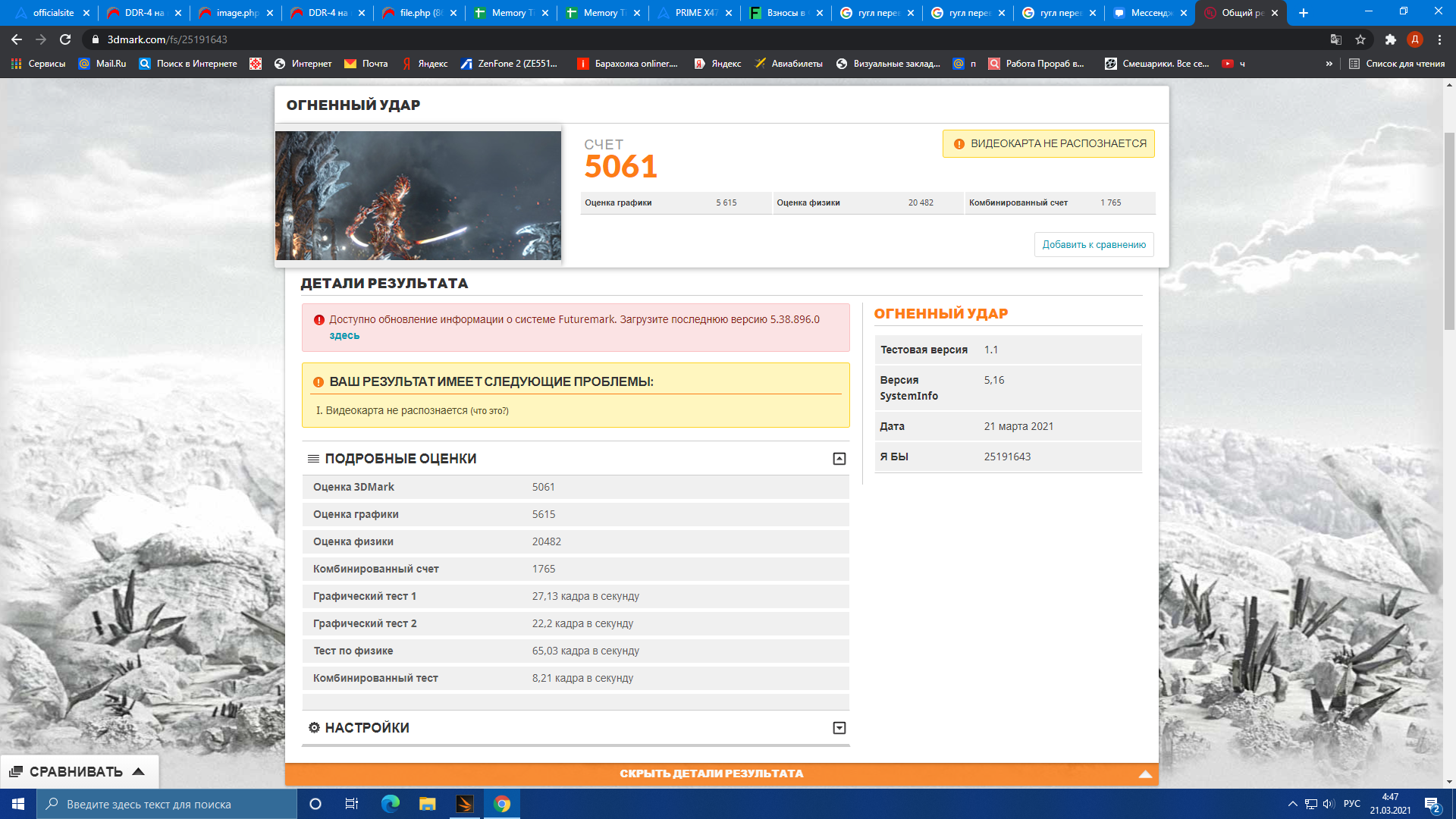This screenshot has width=1456, height=819.
Task: Expand the СРАВНИВАТЬ panel
Action: tap(77, 771)
